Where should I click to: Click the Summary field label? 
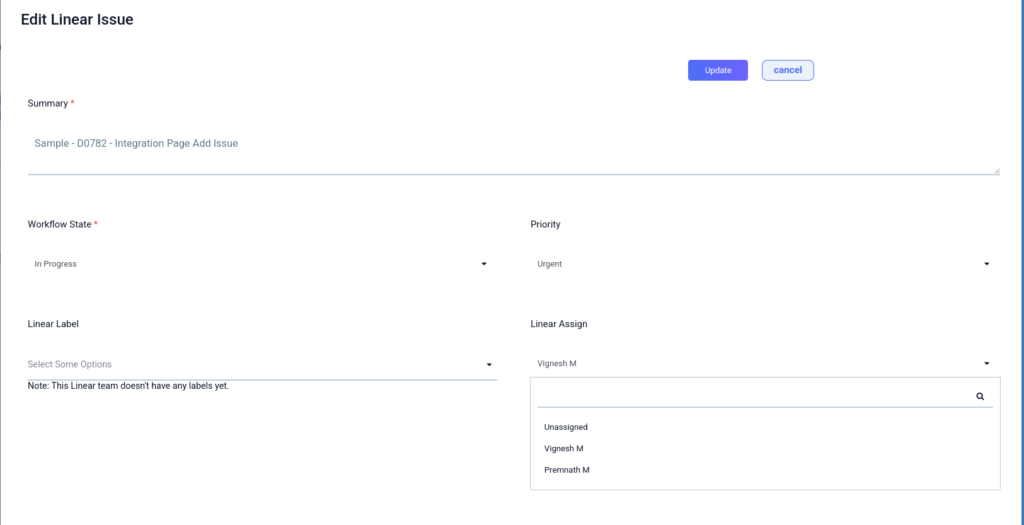[48, 103]
